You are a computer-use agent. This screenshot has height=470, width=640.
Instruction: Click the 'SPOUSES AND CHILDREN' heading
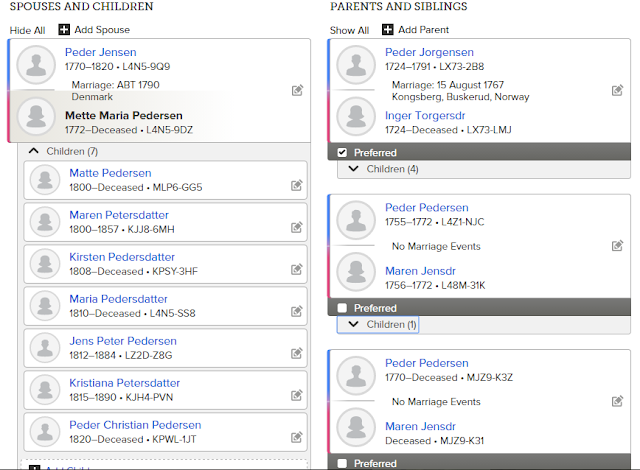coord(82,7)
